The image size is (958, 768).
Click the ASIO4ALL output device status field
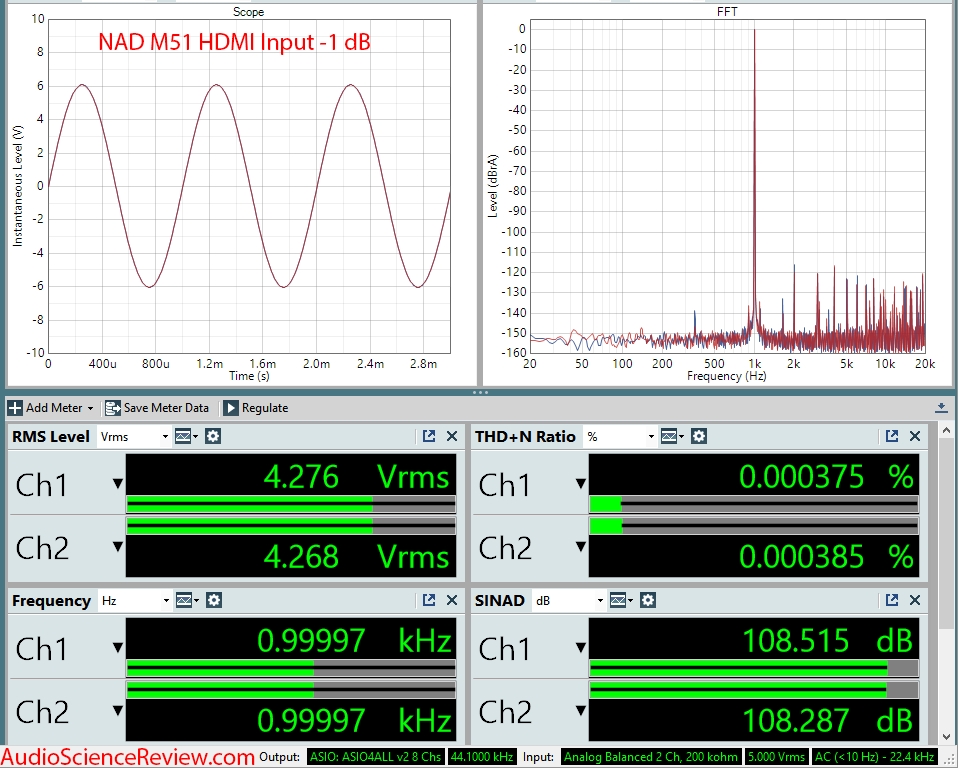[x=375, y=756]
